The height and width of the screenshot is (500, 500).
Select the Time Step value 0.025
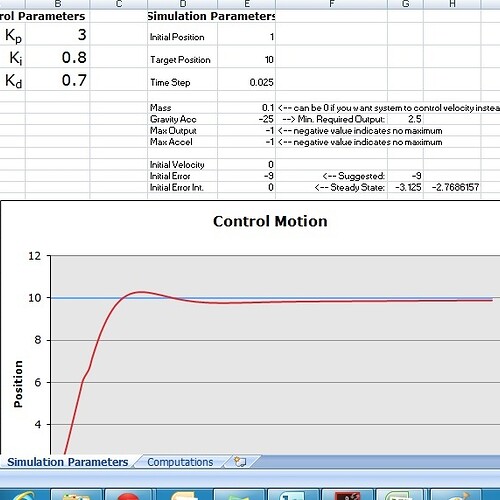point(247,82)
